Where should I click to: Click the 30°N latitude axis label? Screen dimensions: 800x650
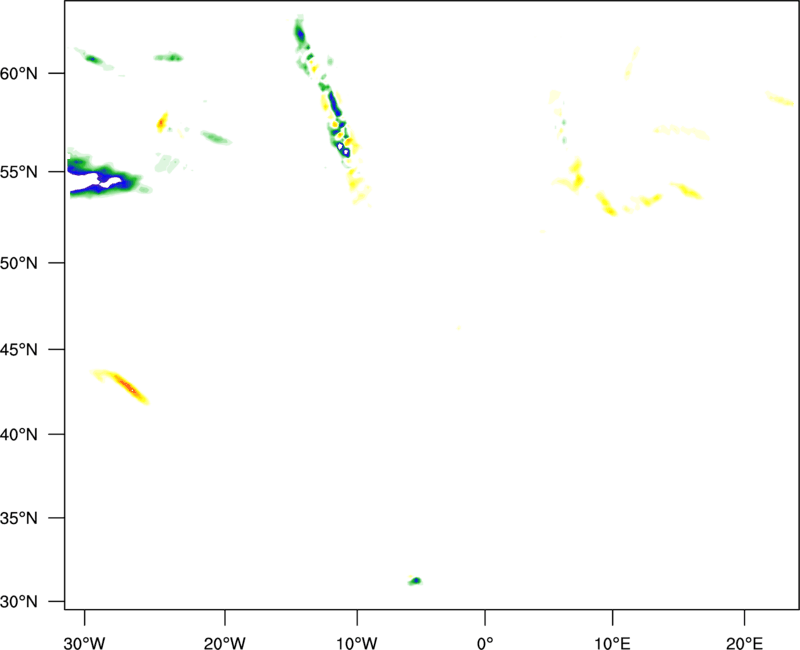(18, 602)
